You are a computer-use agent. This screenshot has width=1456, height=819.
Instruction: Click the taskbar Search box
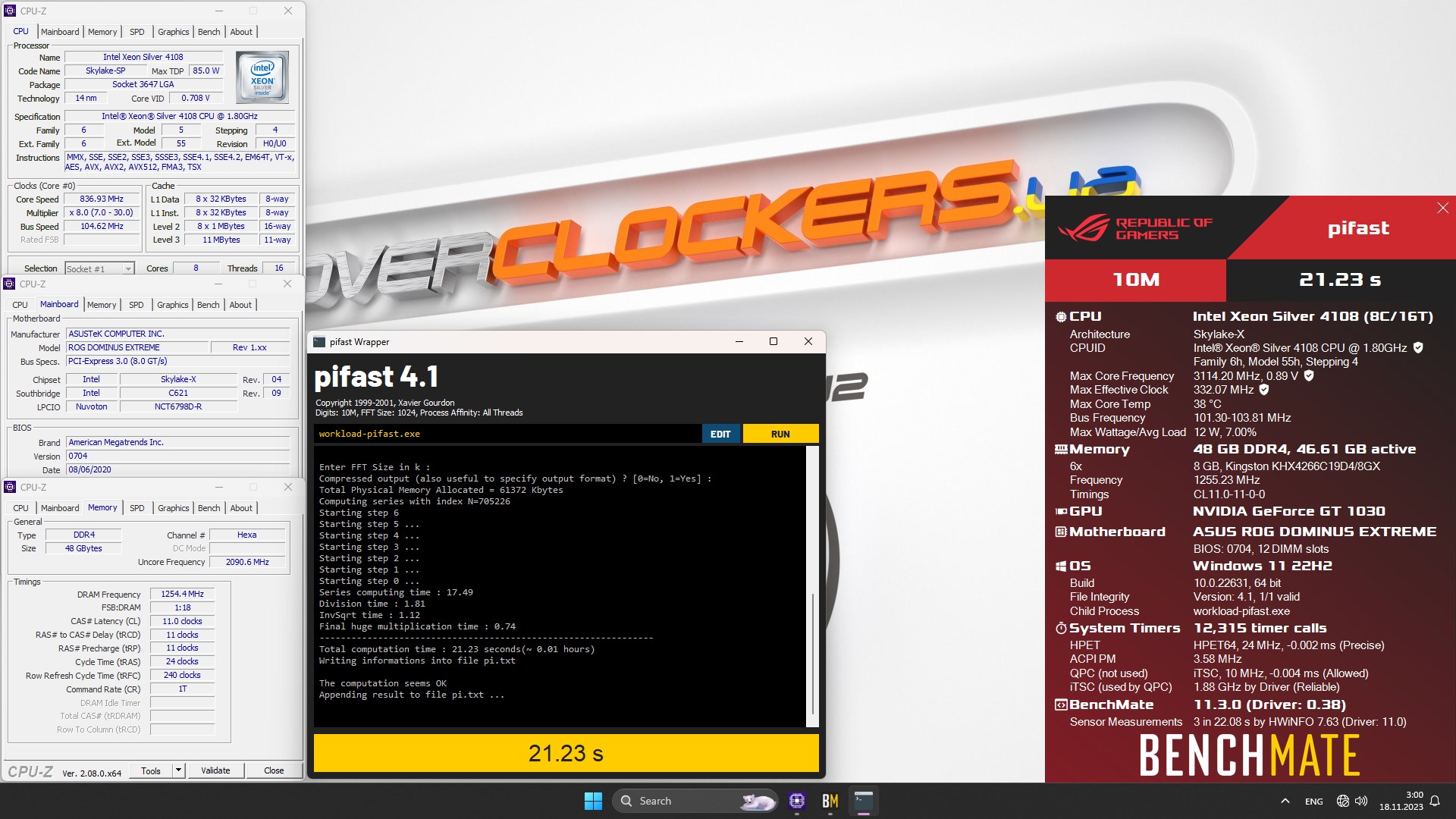click(695, 801)
